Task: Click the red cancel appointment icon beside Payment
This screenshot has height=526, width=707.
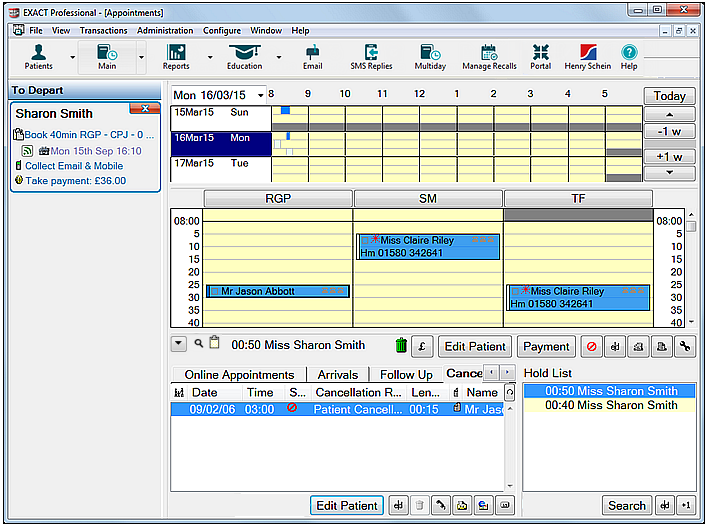Action: click(x=592, y=347)
